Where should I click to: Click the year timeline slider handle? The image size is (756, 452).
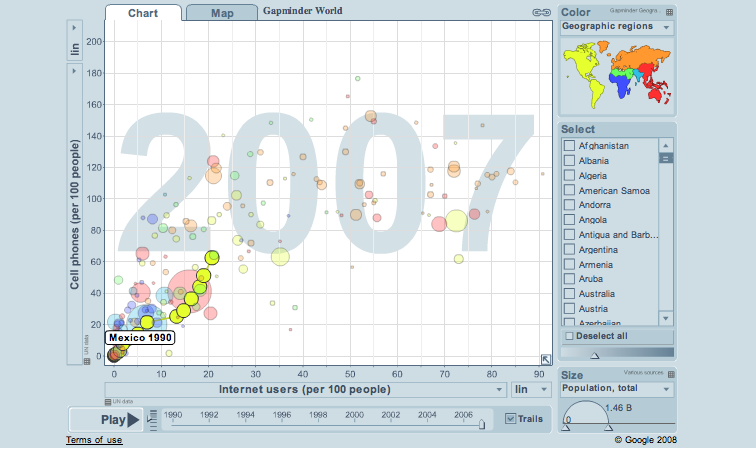(x=482, y=424)
